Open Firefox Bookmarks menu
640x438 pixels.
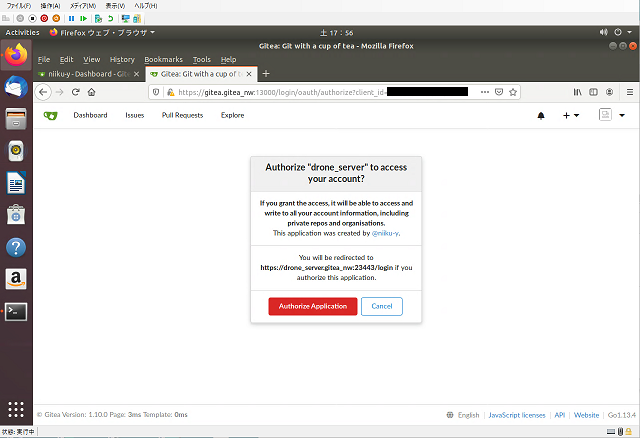pos(164,60)
